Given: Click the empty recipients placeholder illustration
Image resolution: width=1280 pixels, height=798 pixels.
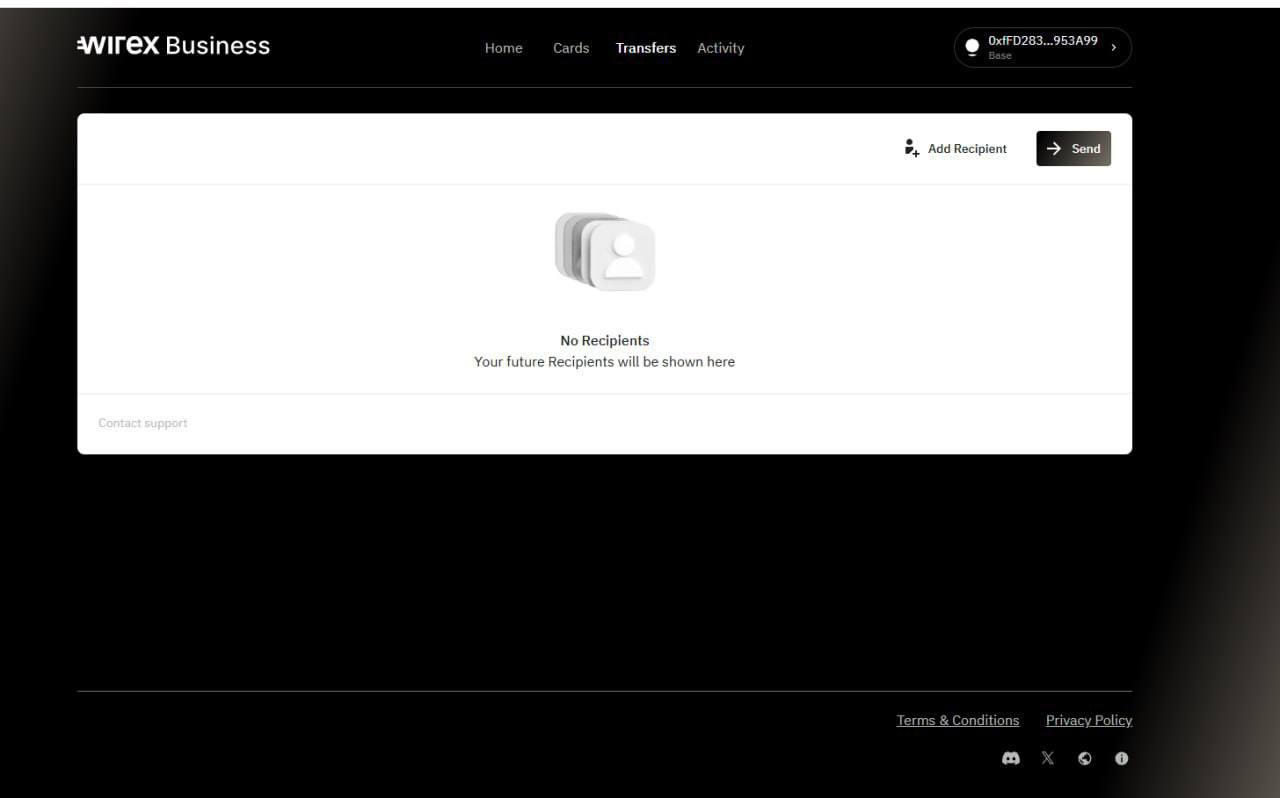Looking at the screenshot, I should click(x=605, y=252).
